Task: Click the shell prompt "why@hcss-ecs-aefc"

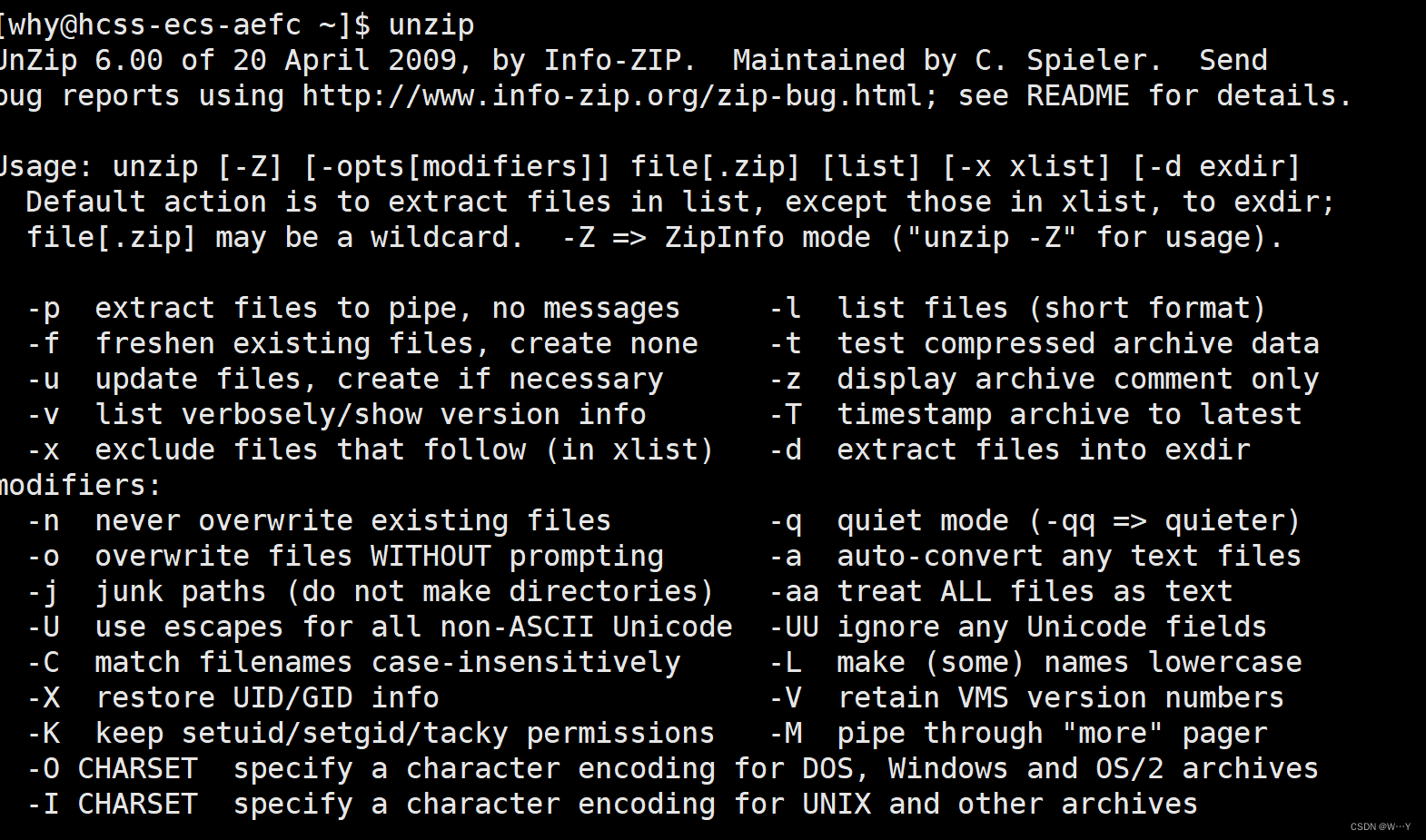Action: (x=152, y=25)
